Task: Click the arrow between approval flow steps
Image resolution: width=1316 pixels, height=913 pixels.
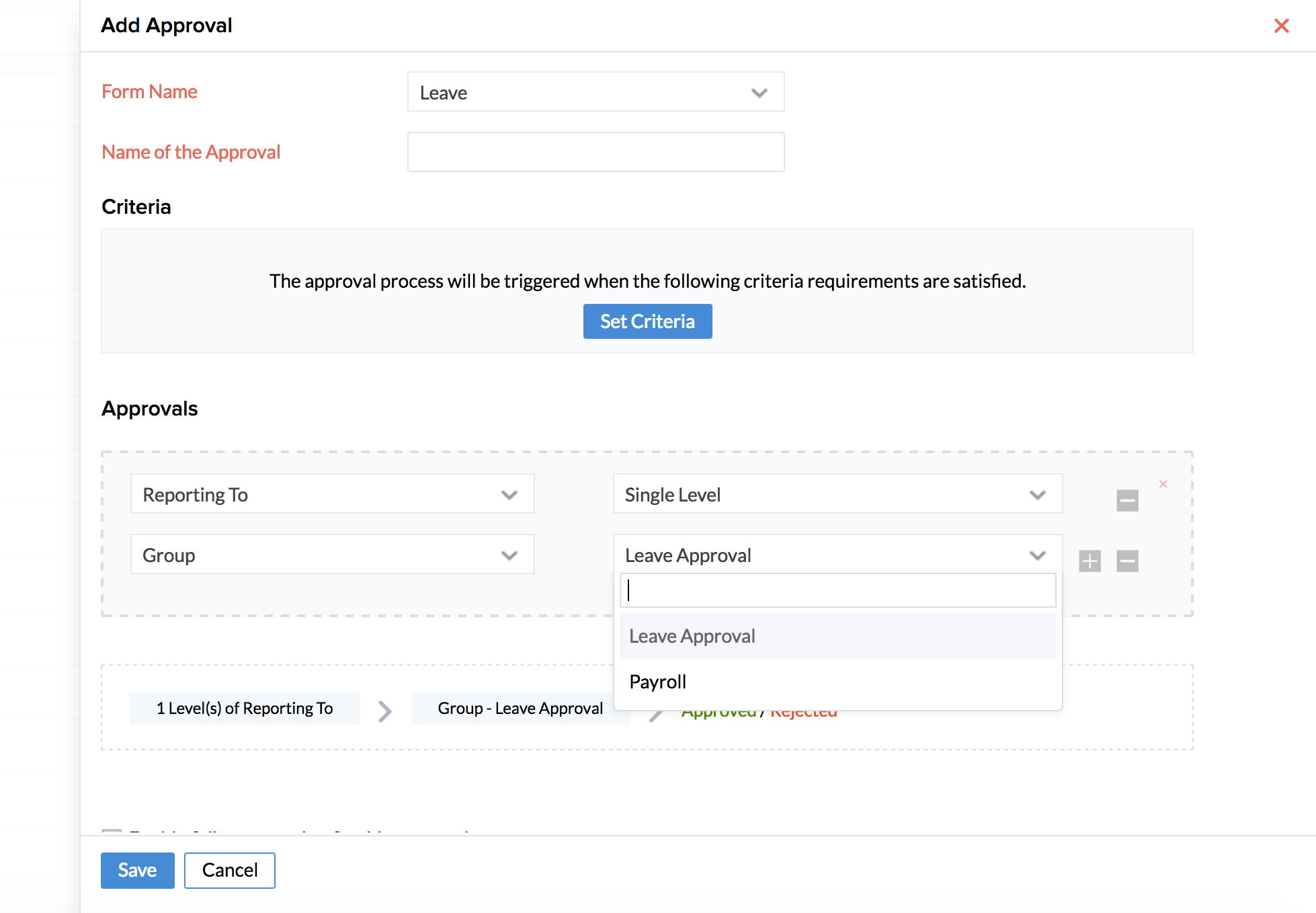Action: coord(385,711)
